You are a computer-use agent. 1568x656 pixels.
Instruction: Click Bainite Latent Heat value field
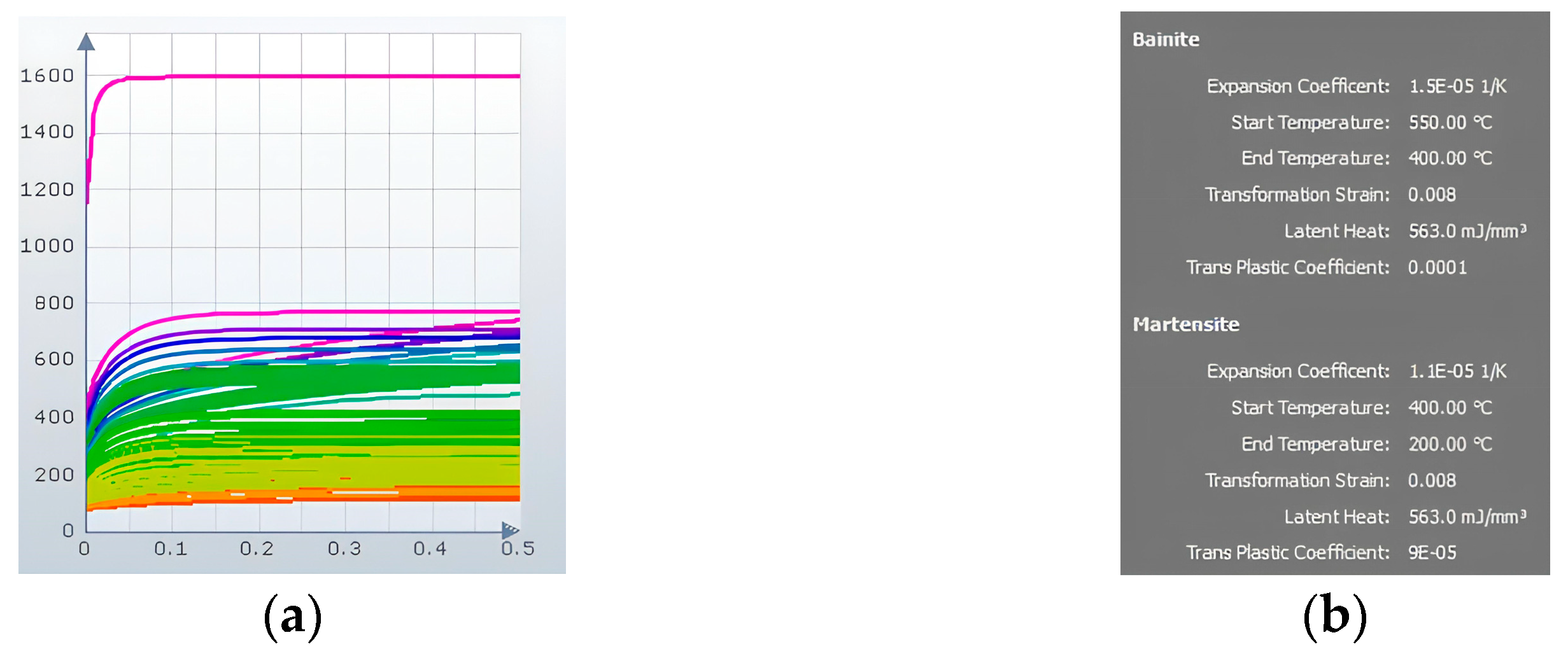click(1467, 231)
